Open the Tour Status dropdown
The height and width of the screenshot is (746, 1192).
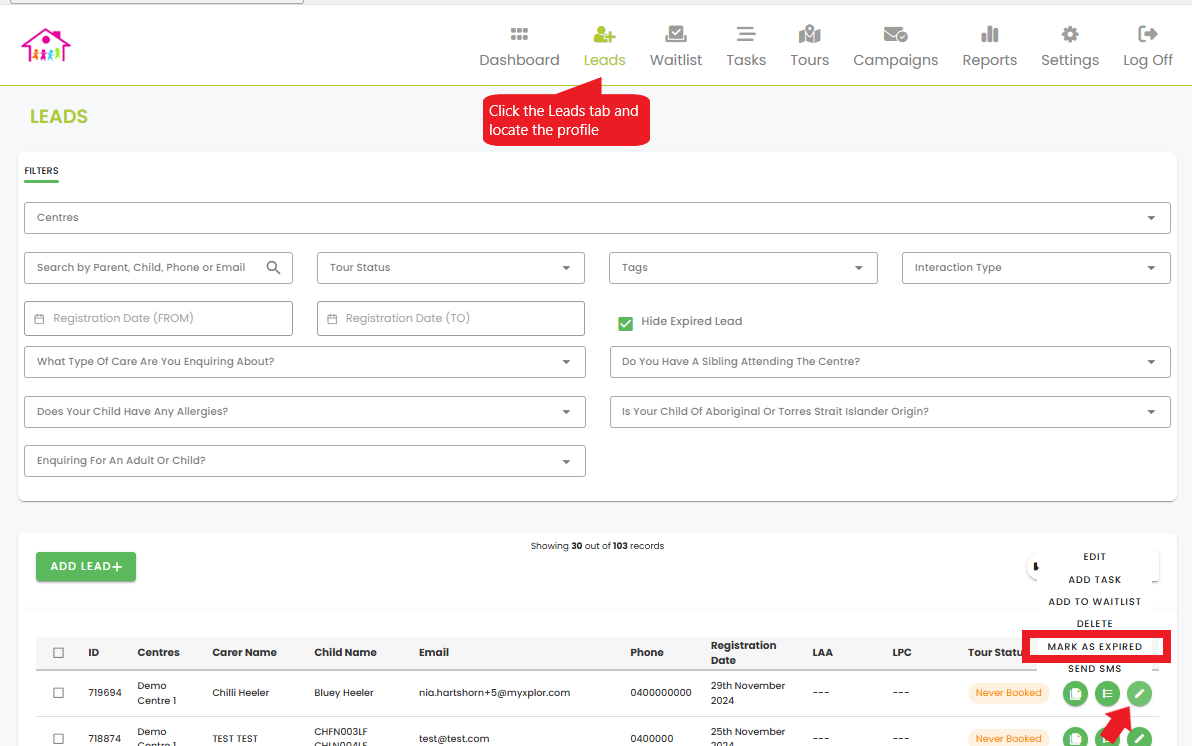pyautogui.click(x=451, y=268)
